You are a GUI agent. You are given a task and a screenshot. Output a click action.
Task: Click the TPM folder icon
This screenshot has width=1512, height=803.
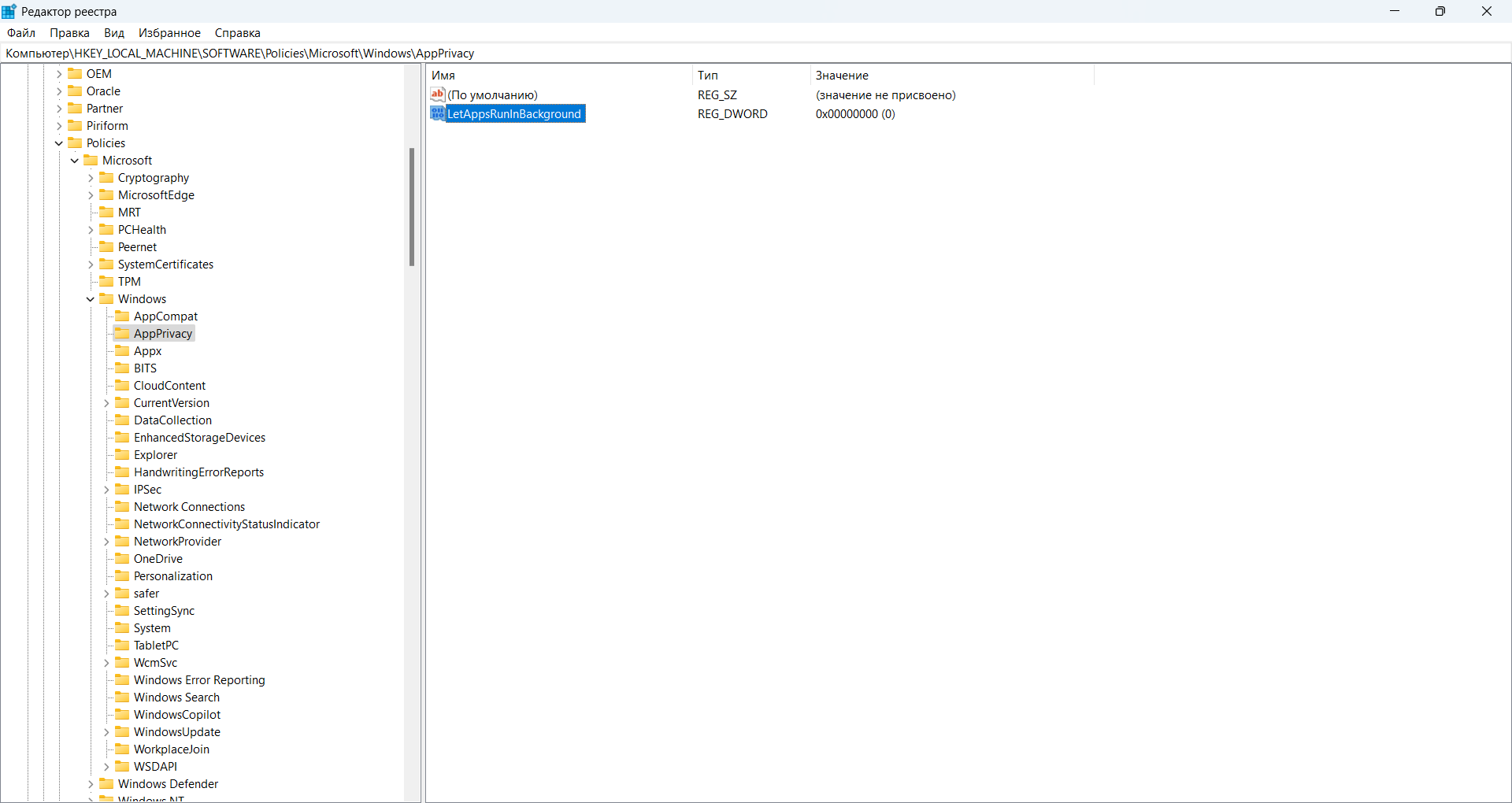tap(106, 281)
